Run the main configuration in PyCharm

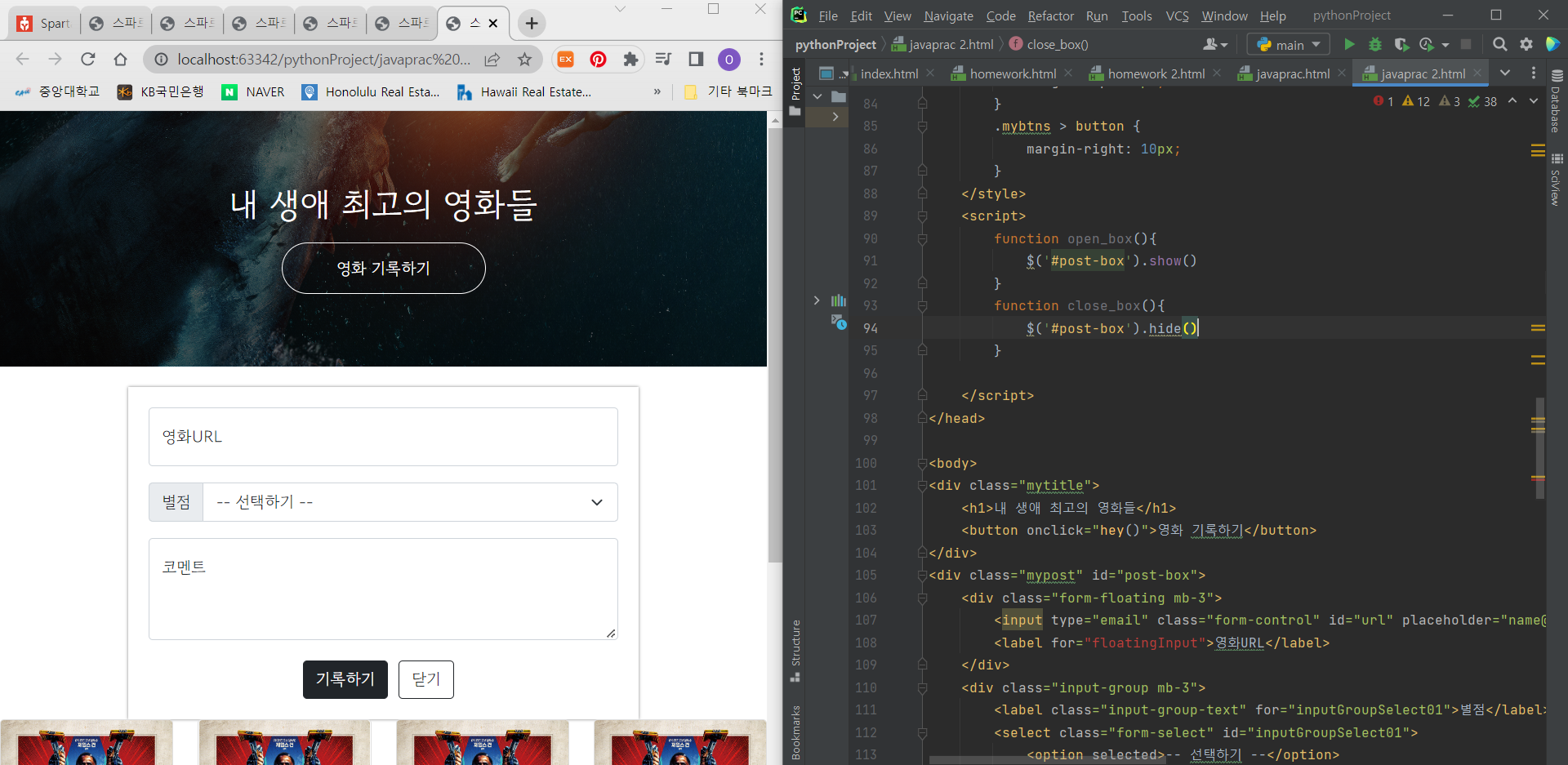click(x=1349, y=44)
